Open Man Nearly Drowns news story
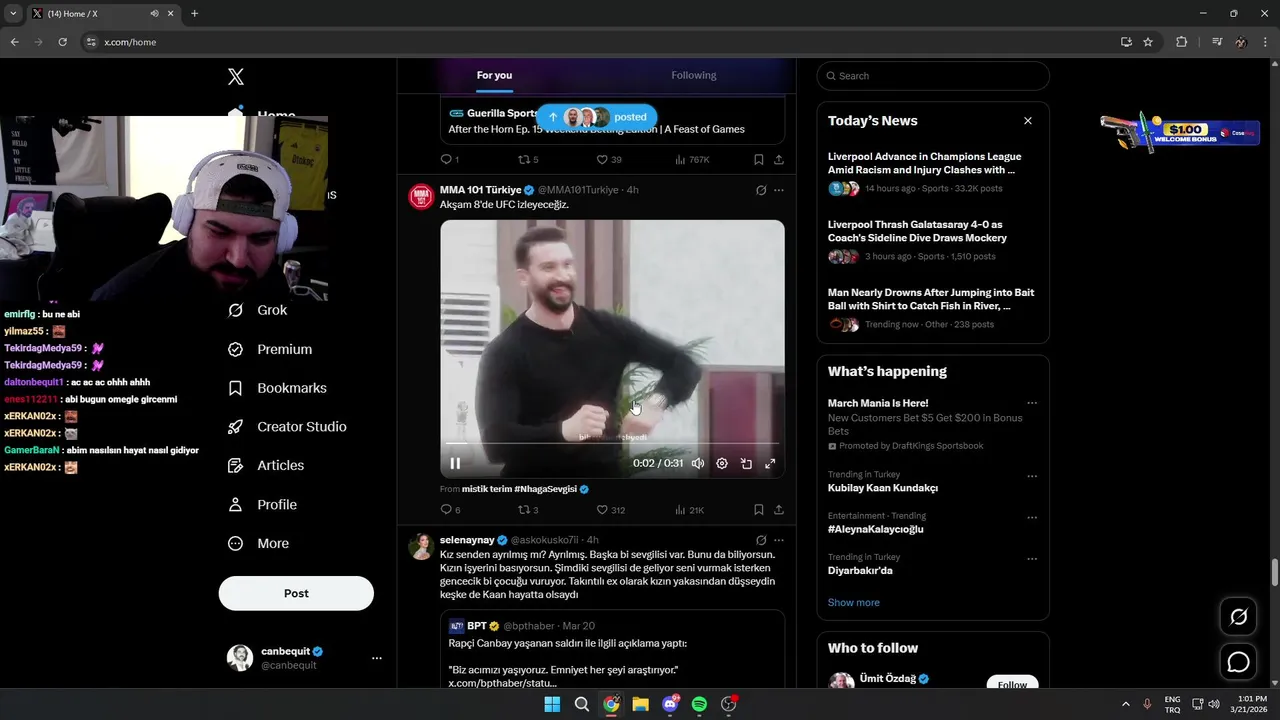 pos(931,299)
